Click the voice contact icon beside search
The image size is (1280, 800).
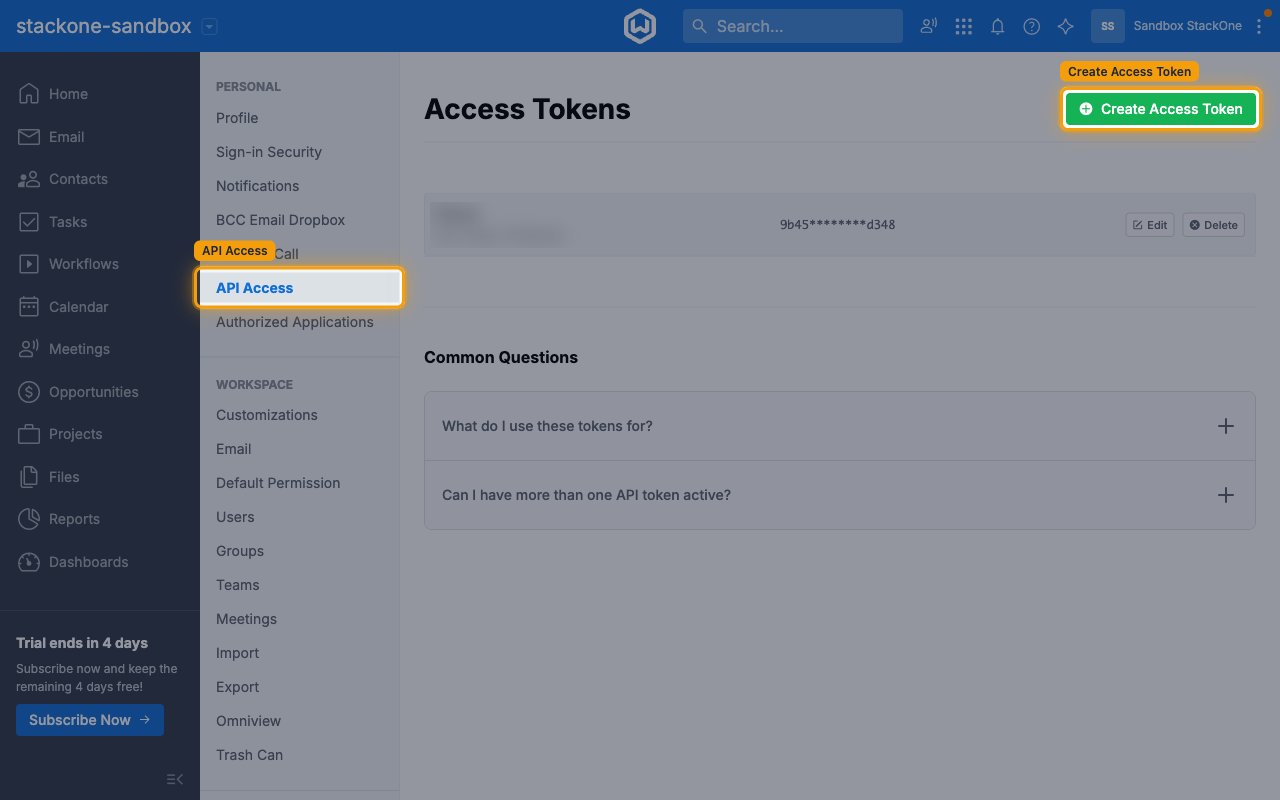tap(929, 27)
